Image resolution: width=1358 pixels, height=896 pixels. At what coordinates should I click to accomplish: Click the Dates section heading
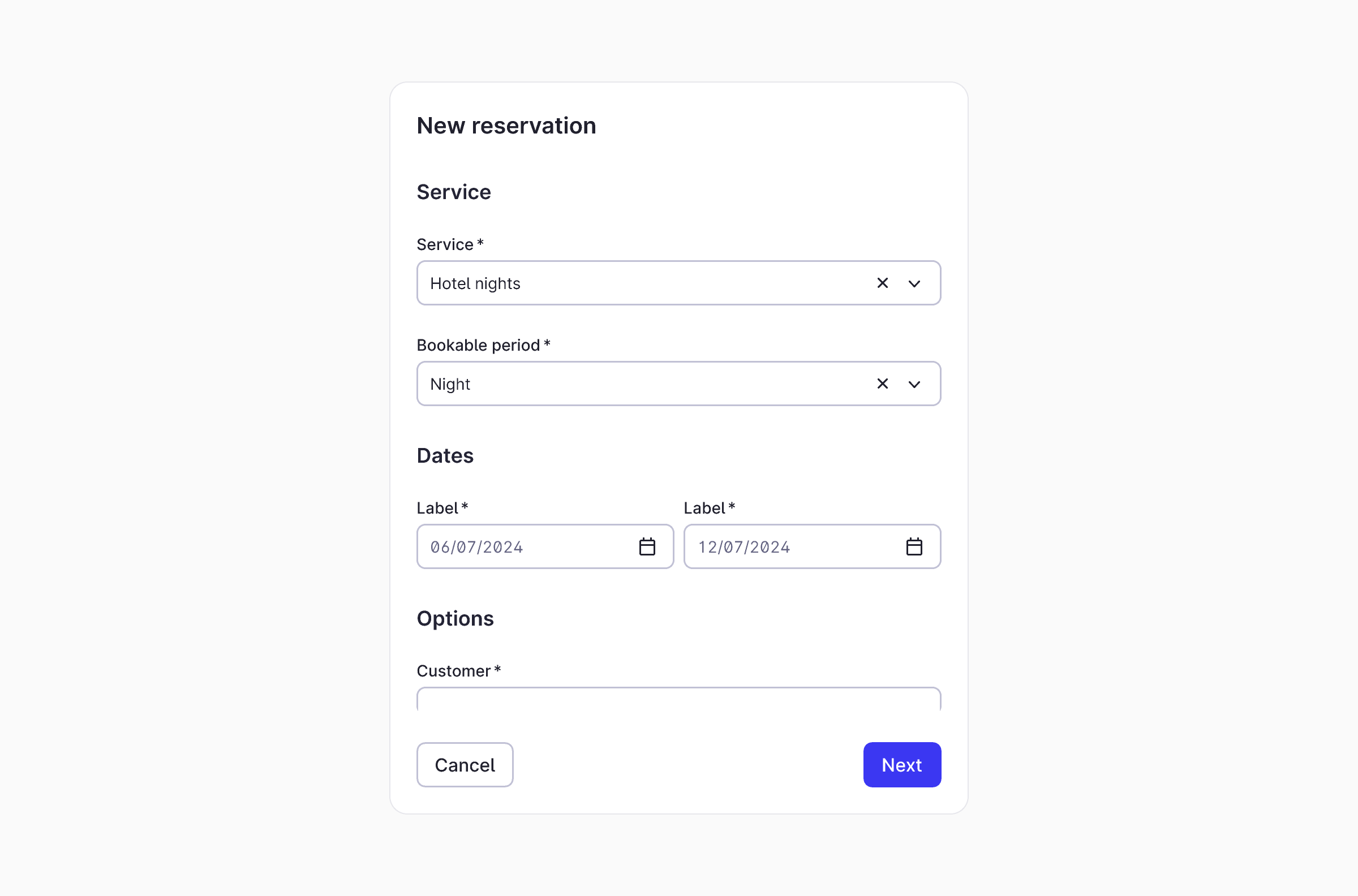445,455
